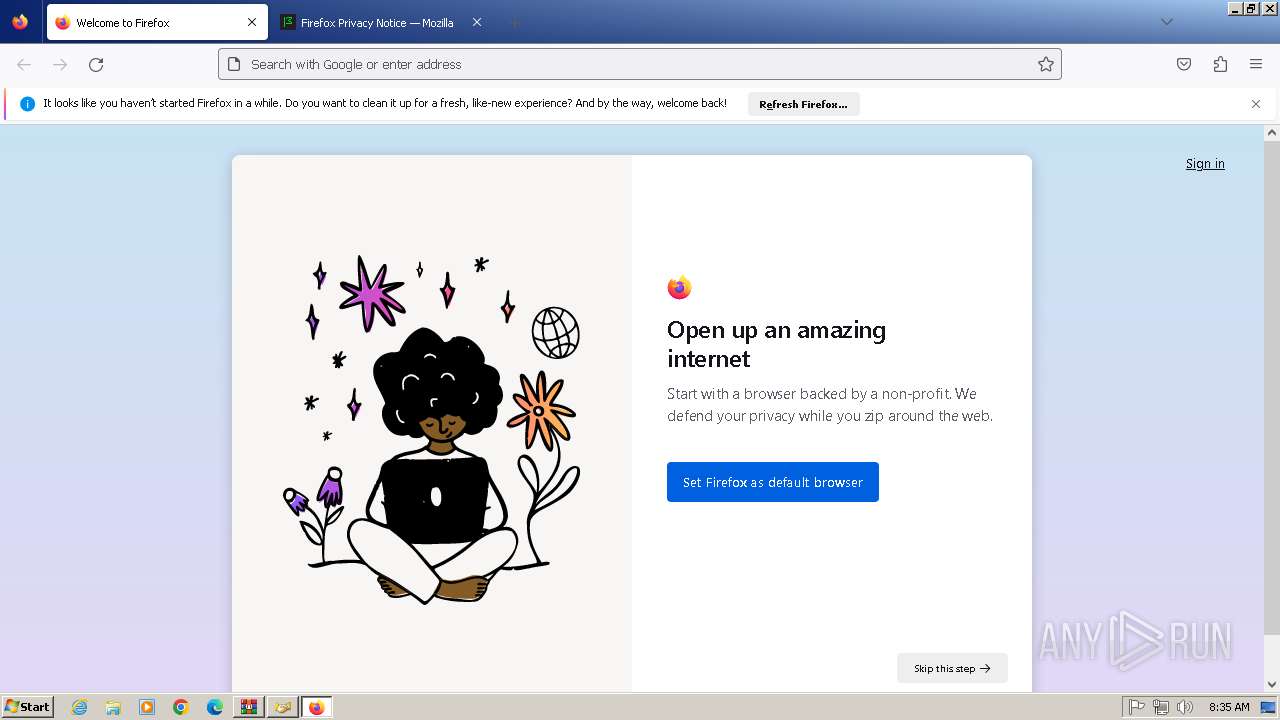
Task: Bookmark this page with the star icon
Action: point(1046,64)
